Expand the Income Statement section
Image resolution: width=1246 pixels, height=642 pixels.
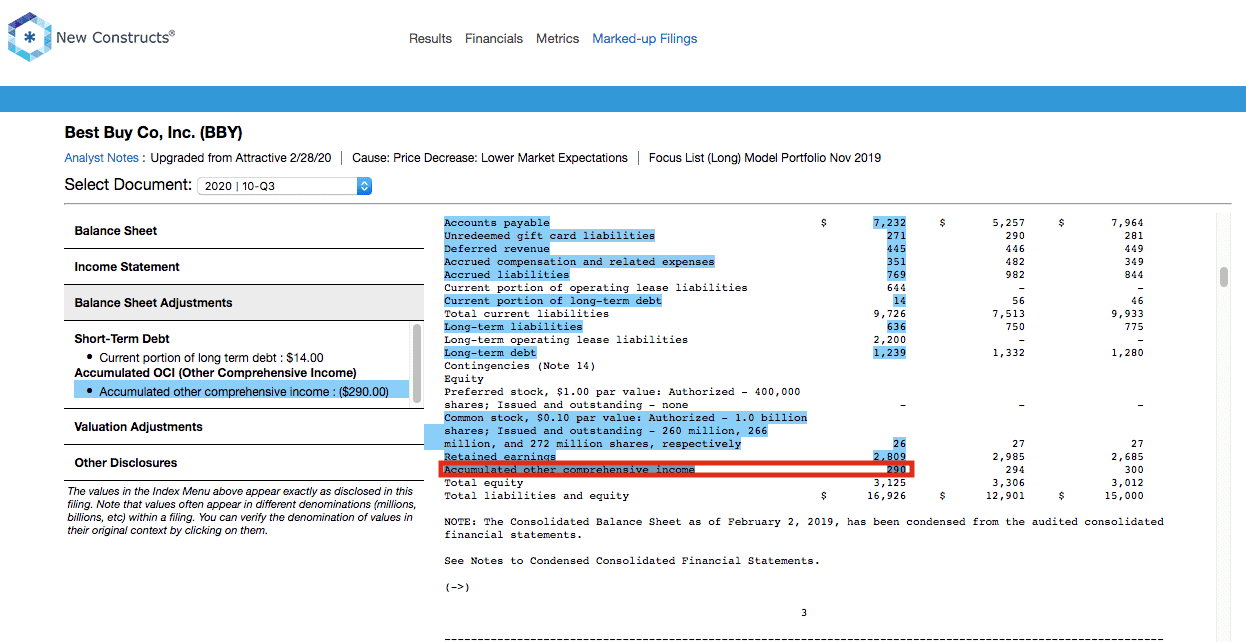pos(244,267)
